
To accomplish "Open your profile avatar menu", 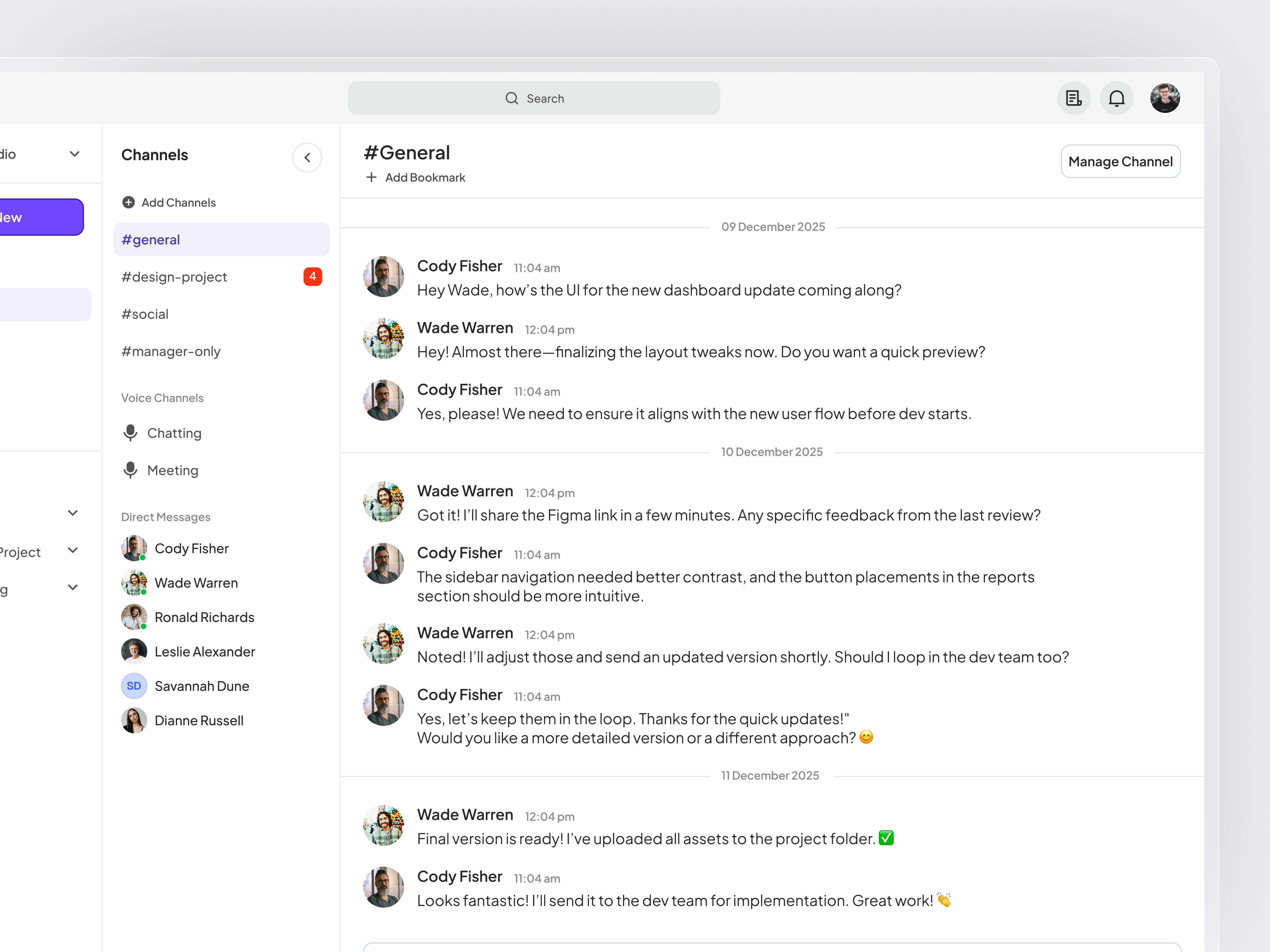I will click(x=1165, y=98).
